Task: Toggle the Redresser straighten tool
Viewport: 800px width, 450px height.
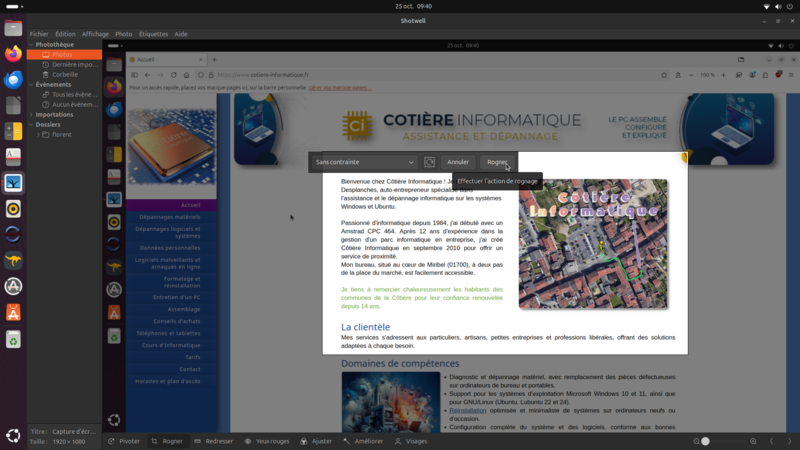Action: click(x=214, y=441)
